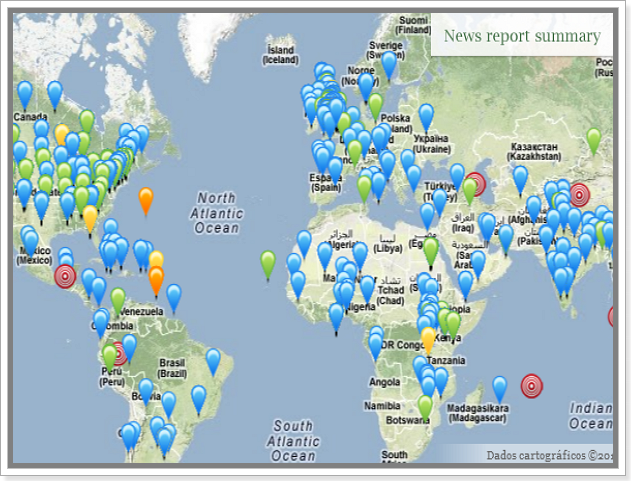Click the South Atlantic Ocean label

tap(293, 441)
